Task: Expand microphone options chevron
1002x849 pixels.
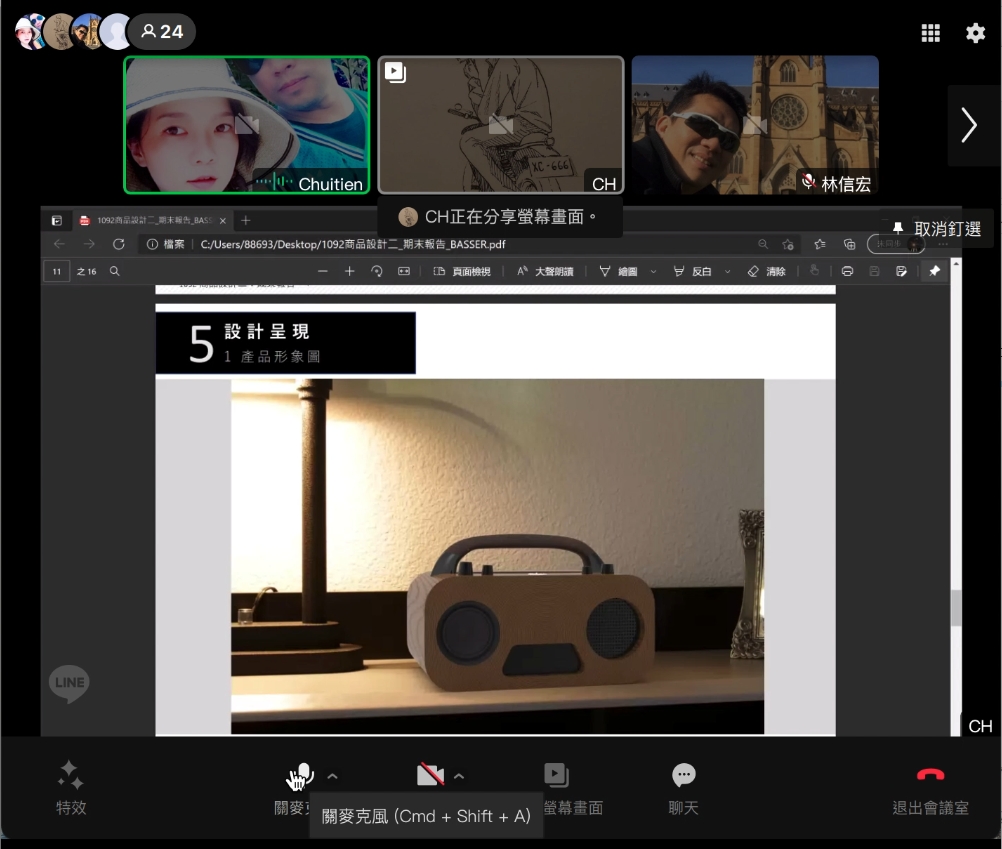Action: point(333,775)
